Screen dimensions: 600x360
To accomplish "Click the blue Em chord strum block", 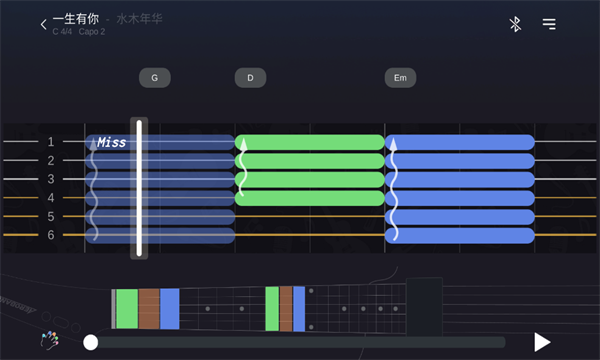I will tap(460, 189).
